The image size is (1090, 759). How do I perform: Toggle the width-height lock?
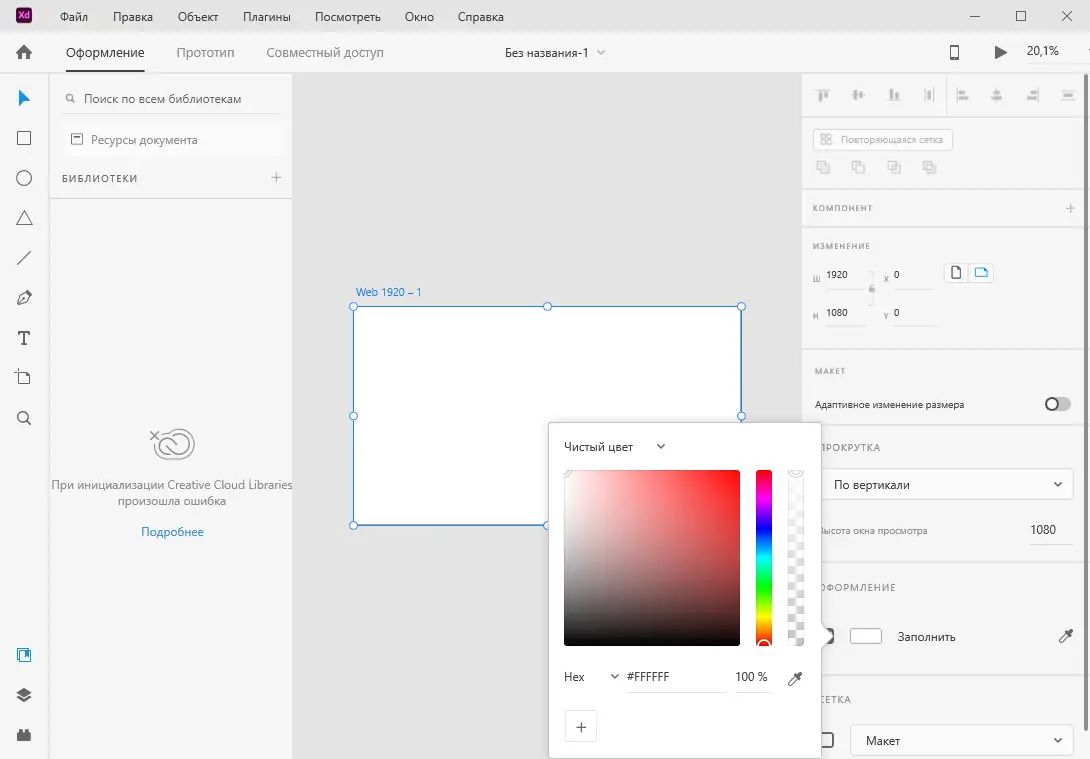click(871, 288)
